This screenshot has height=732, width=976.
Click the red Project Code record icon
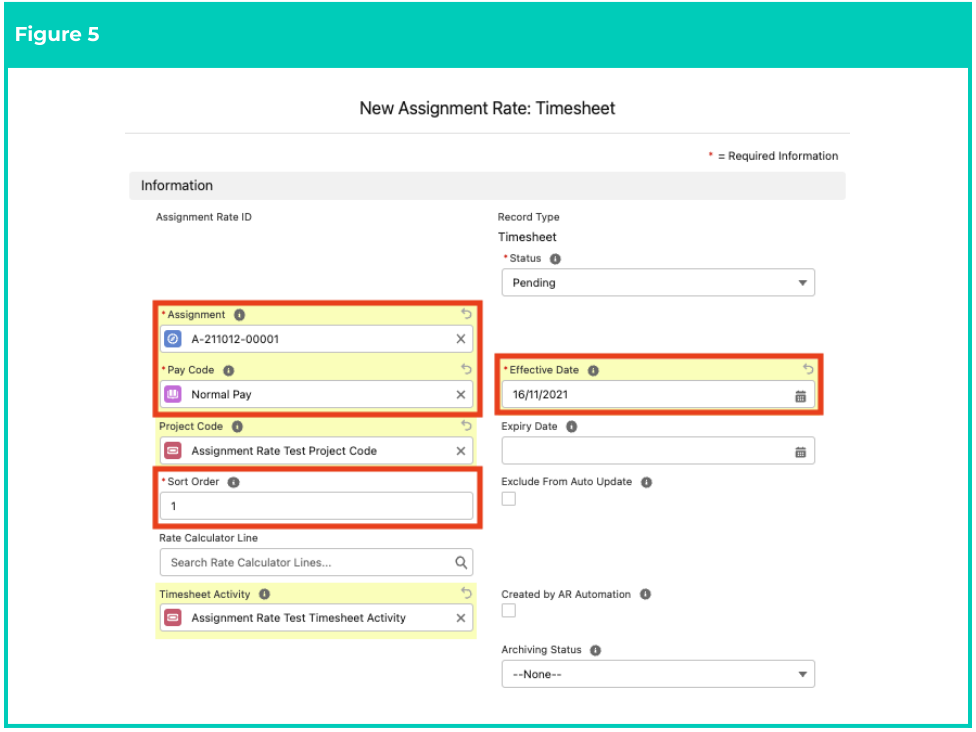click(173, 451)
